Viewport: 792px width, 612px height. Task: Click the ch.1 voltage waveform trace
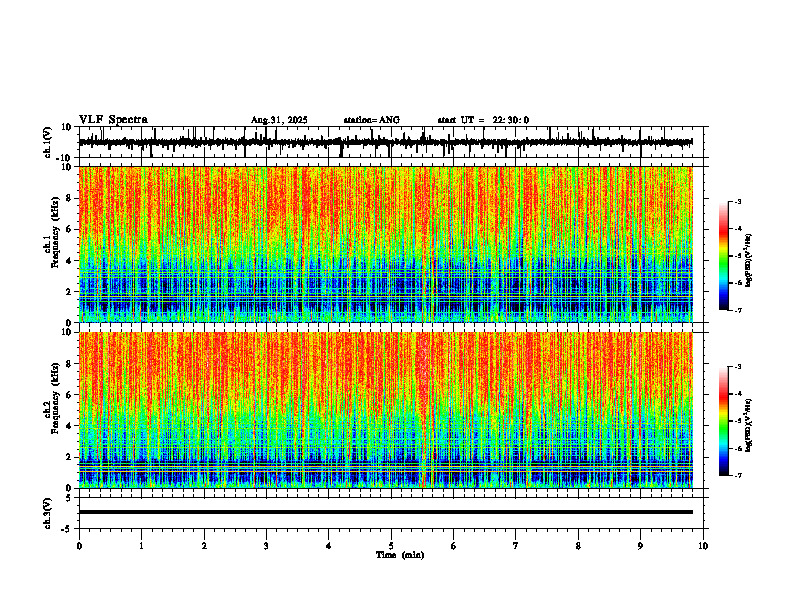(x=385, y=142)
